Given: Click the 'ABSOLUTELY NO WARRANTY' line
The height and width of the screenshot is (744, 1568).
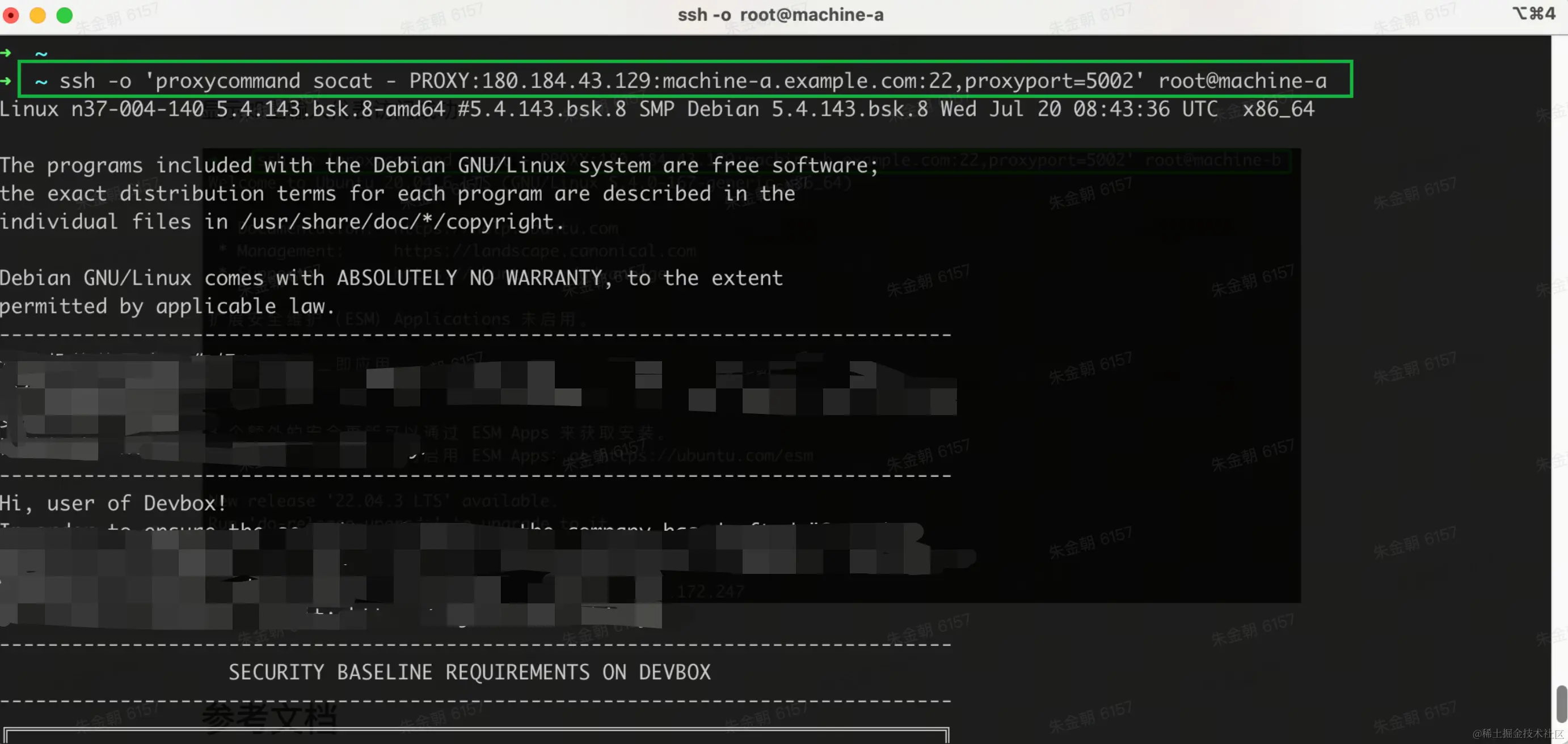Looking at the screenshot, I should (391, 278).
